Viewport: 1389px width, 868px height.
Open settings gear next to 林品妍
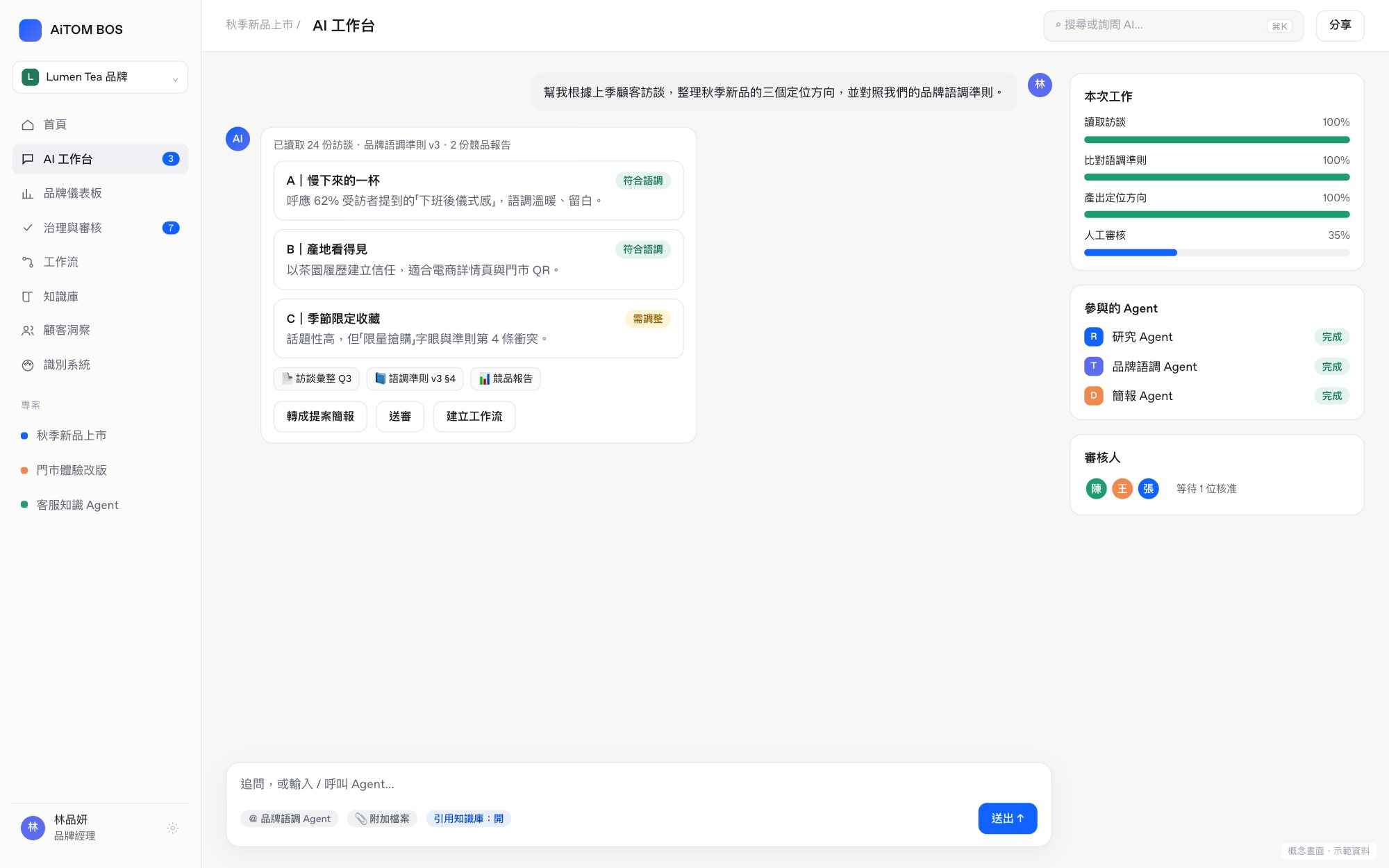[x=173, y=828]
